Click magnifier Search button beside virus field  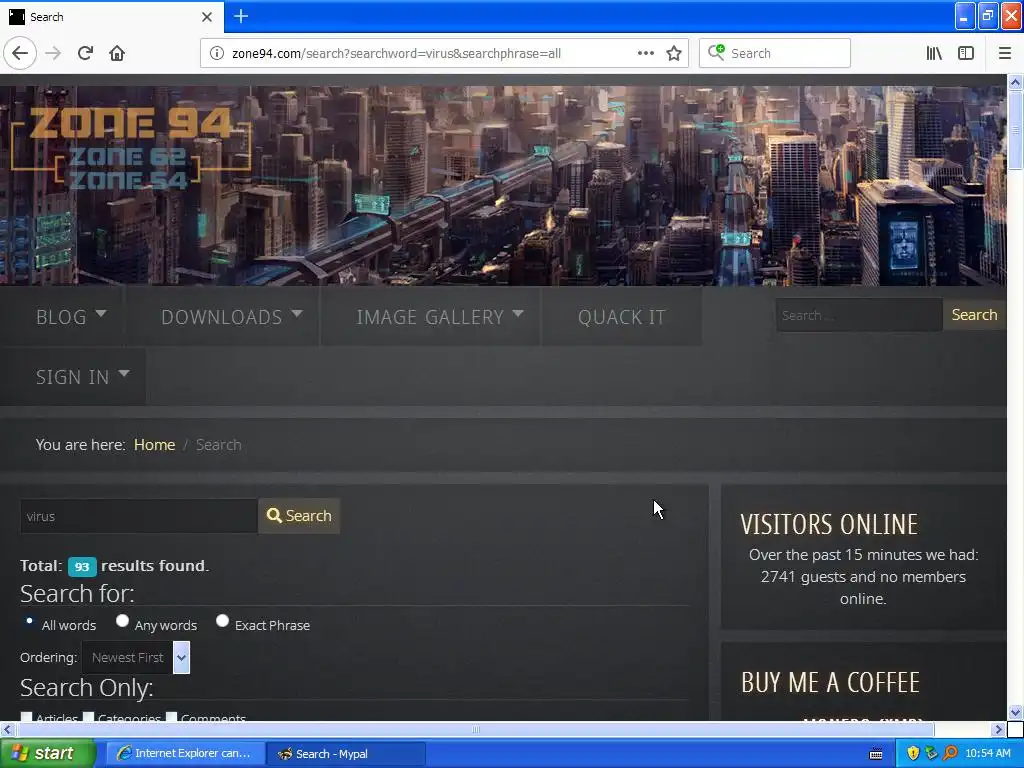tap(299, 516)
